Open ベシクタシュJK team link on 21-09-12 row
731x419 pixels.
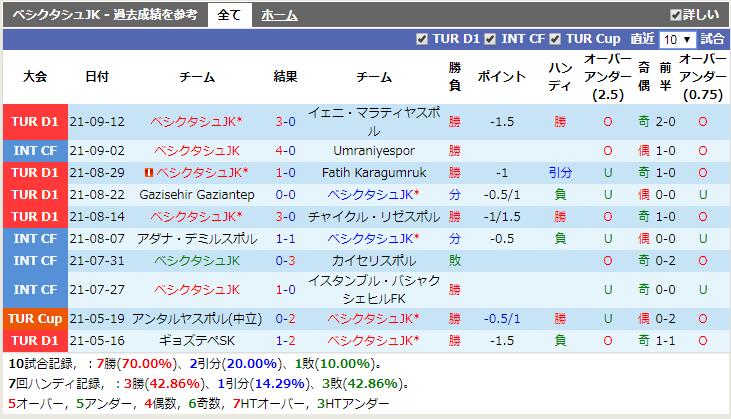click(x=196, y=122)
